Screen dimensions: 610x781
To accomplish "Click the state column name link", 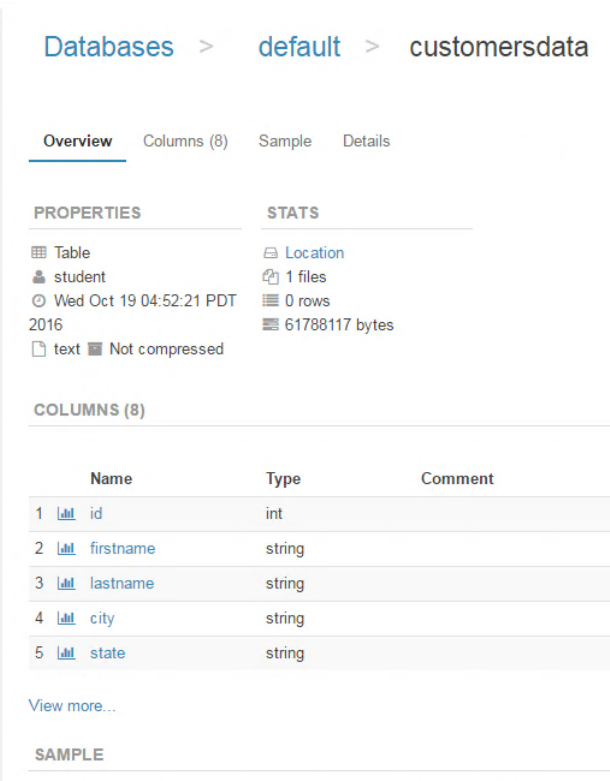I will (107, 654).
